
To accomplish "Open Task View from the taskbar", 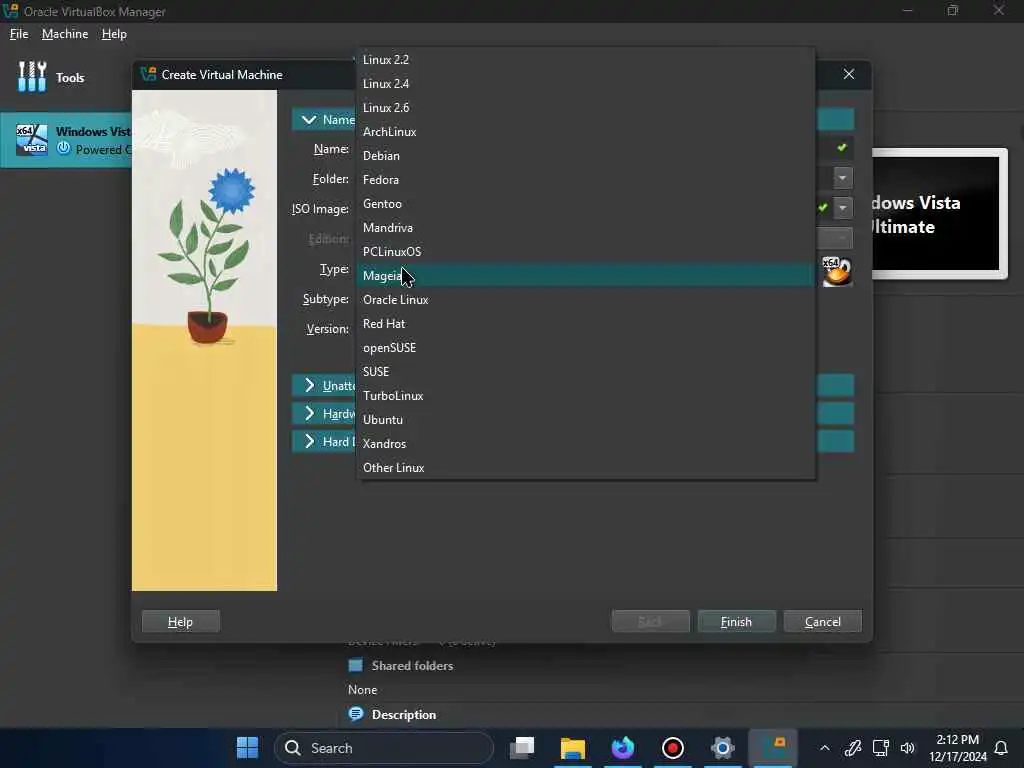I will [x=522, y=748].
